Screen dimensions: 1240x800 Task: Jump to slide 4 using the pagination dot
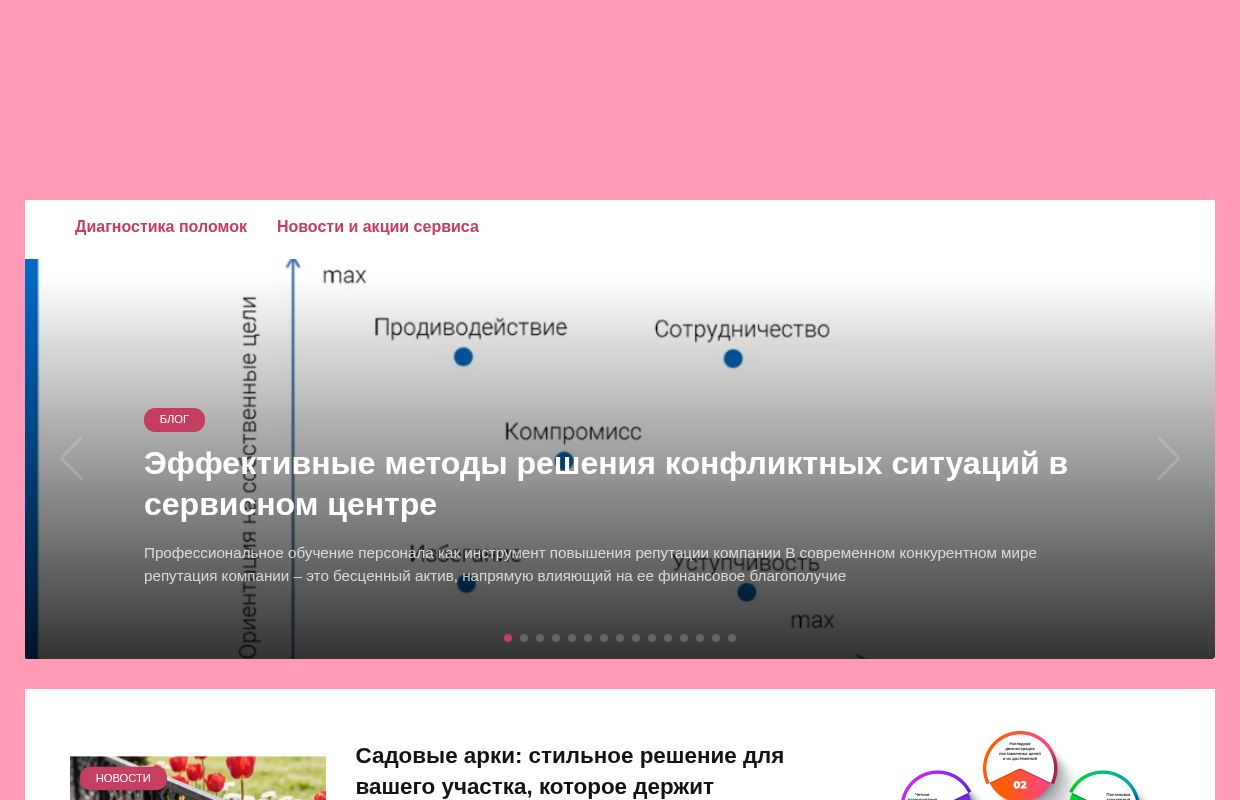[x=556, y=638]
